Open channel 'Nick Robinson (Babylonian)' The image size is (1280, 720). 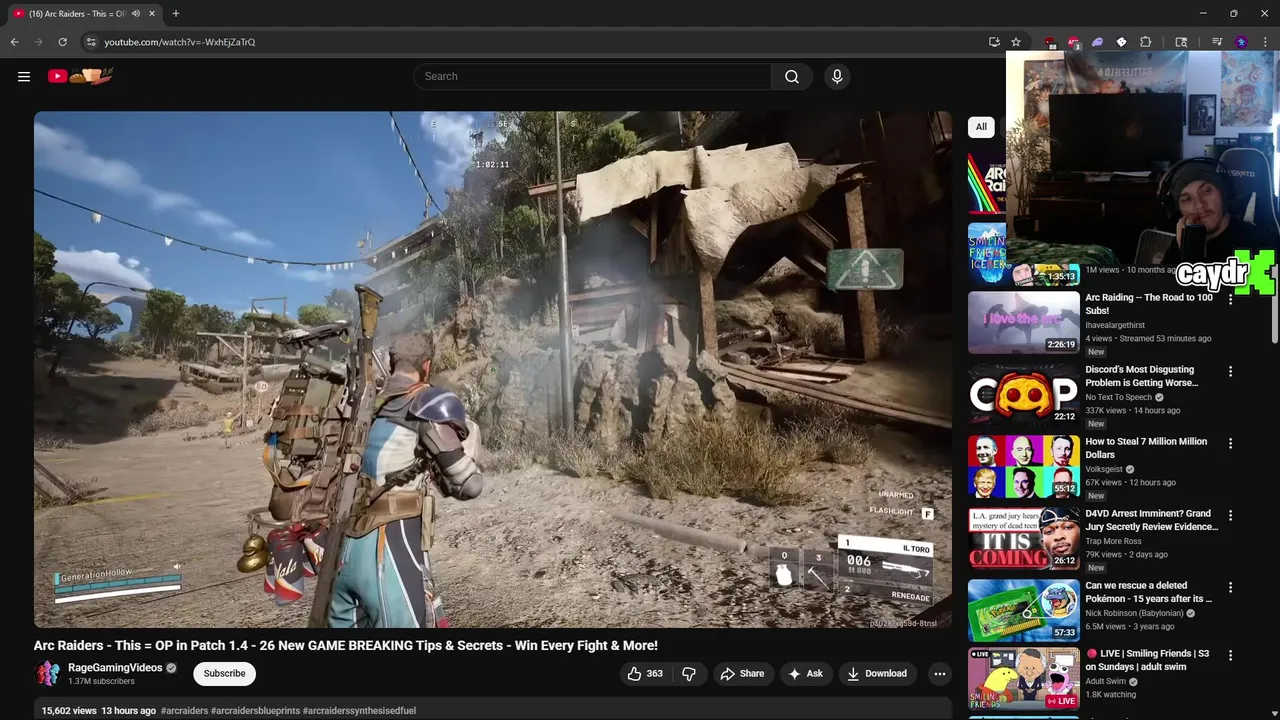1134,613
